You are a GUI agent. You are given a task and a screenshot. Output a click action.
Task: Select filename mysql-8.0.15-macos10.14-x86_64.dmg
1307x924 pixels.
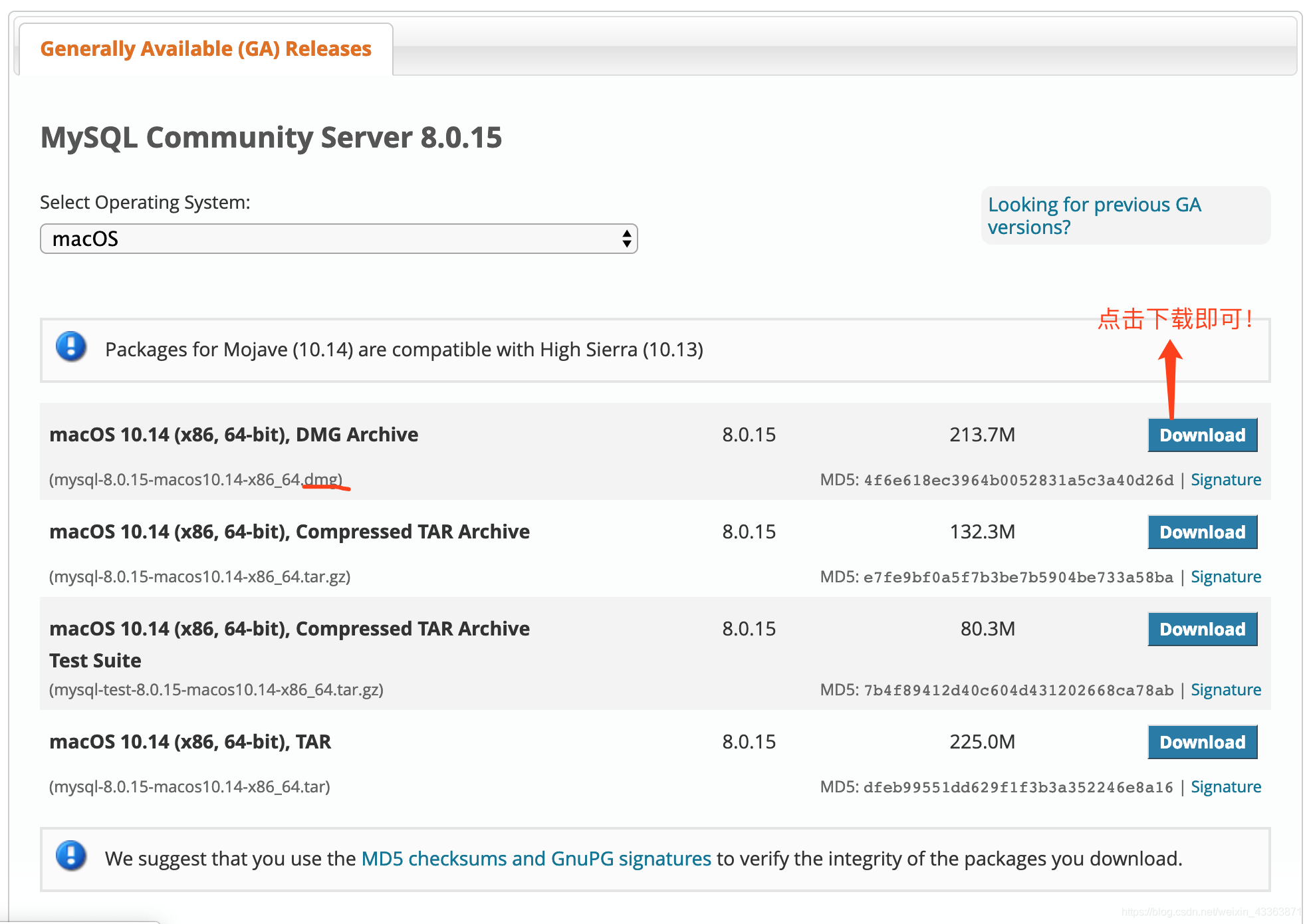point(195,479)
